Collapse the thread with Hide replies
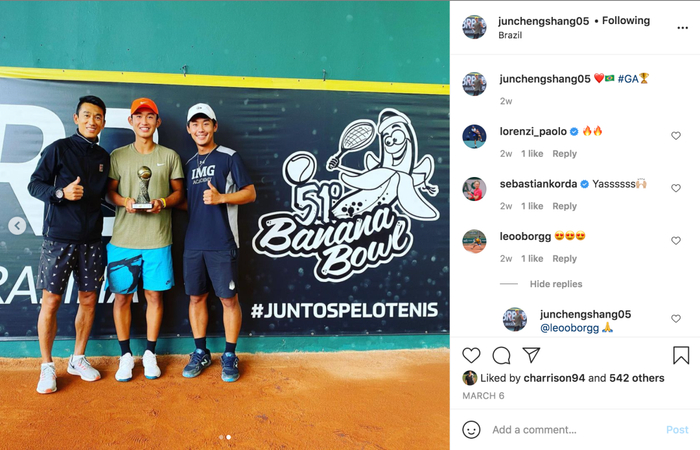This screenshot has width=700, height=450. click(556, 284)
